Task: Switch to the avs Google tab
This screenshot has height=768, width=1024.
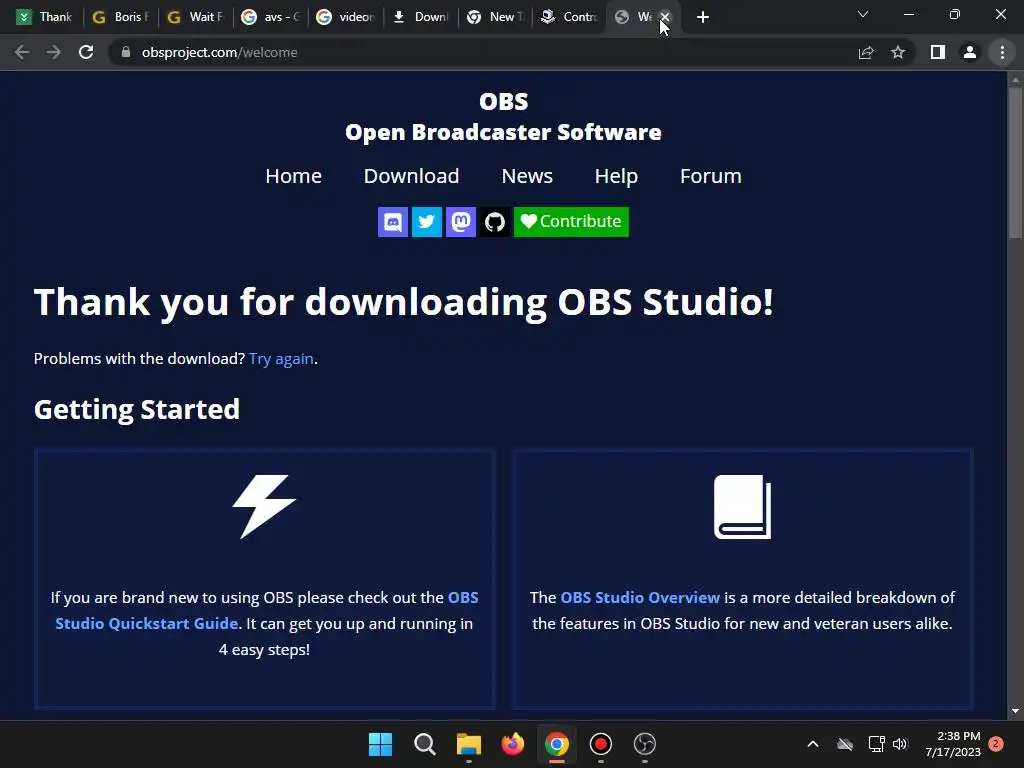Action: click(270, 17)
